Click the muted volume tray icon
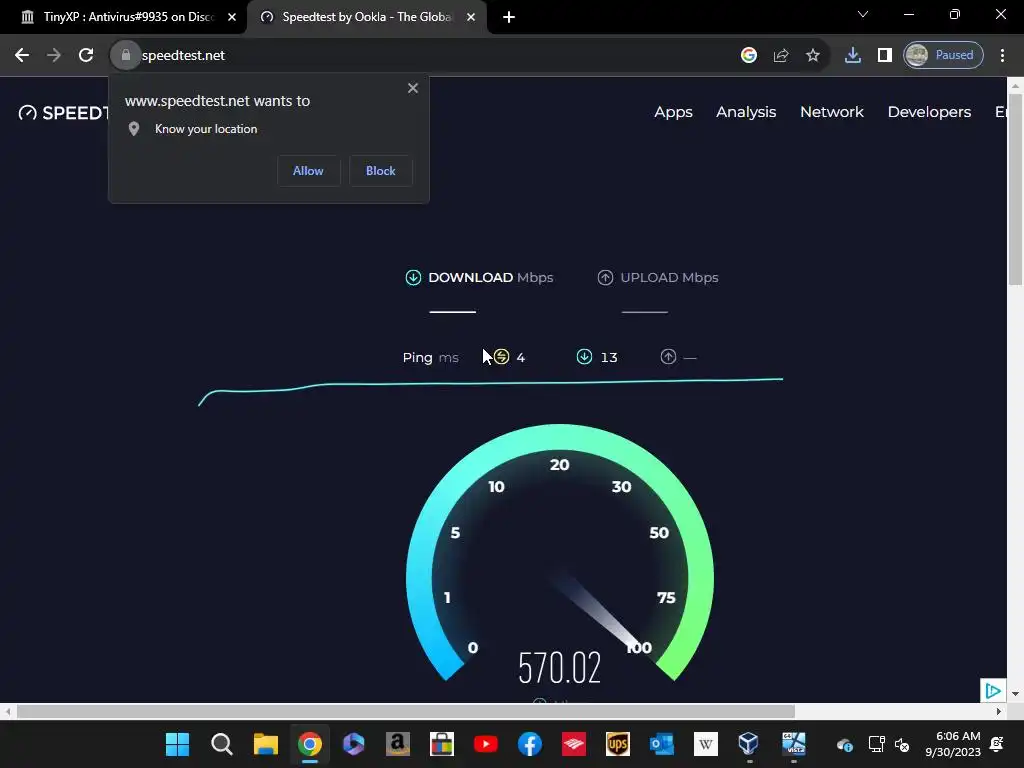 pyautogui.click(x=902, y=744)
